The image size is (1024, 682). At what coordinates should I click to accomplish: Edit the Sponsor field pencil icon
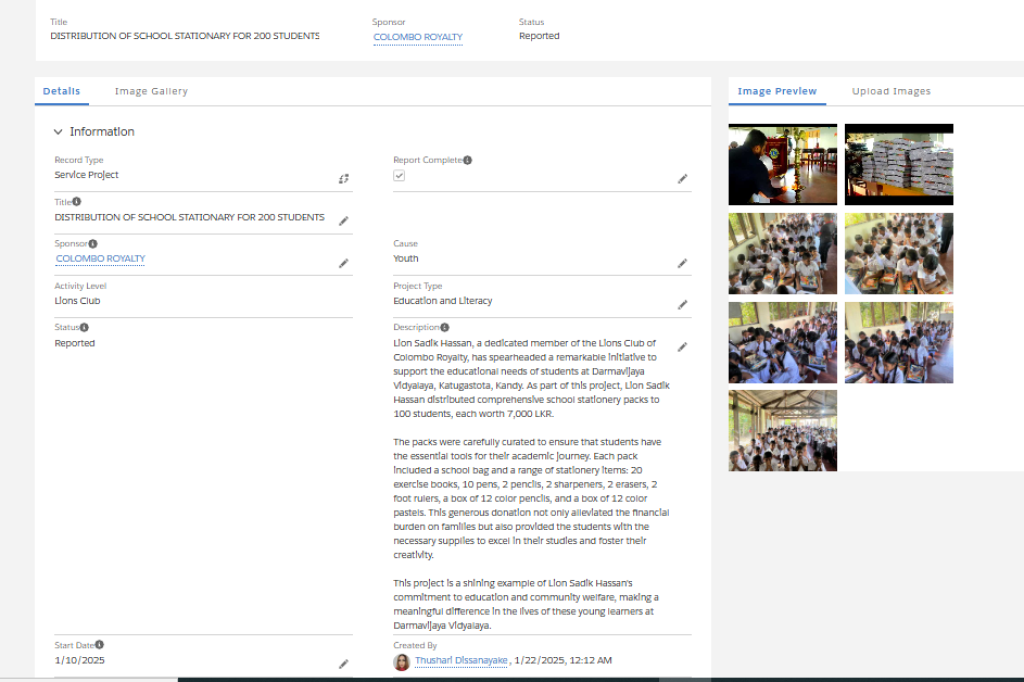point(344,263)
